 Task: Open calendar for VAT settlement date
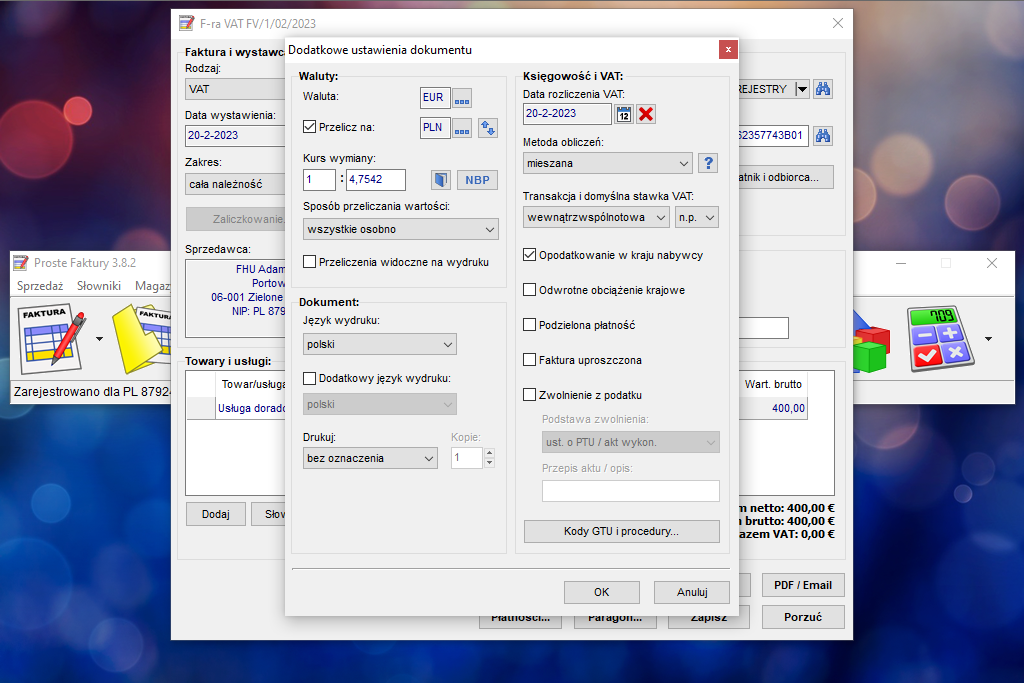[624, 114]
